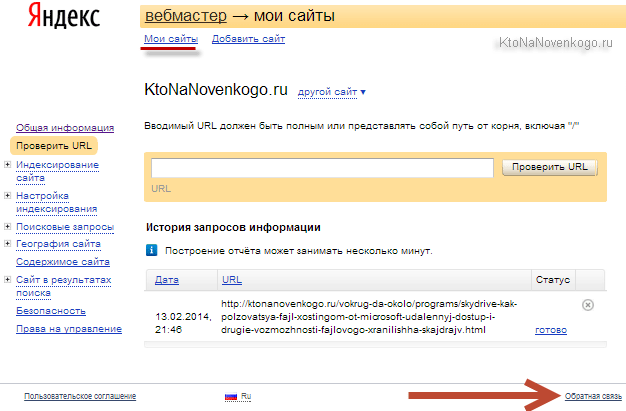Viewport: 626px width, 411px height.
Task: Open the готово status link
Action: pyautogui.click(x=551, y=330)
